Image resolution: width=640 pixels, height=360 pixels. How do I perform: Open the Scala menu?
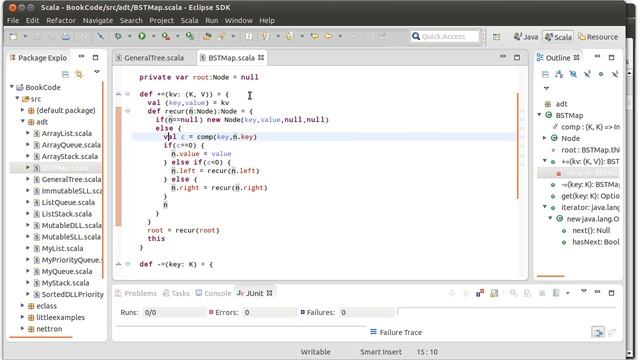(189, 20)
